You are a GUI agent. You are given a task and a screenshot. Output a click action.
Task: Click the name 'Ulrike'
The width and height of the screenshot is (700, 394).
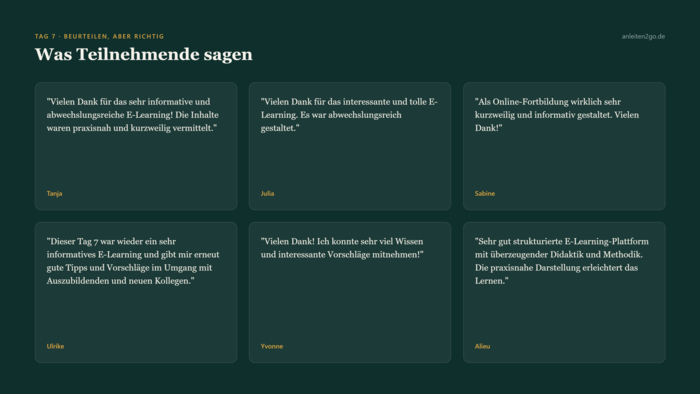coord(55,346)
